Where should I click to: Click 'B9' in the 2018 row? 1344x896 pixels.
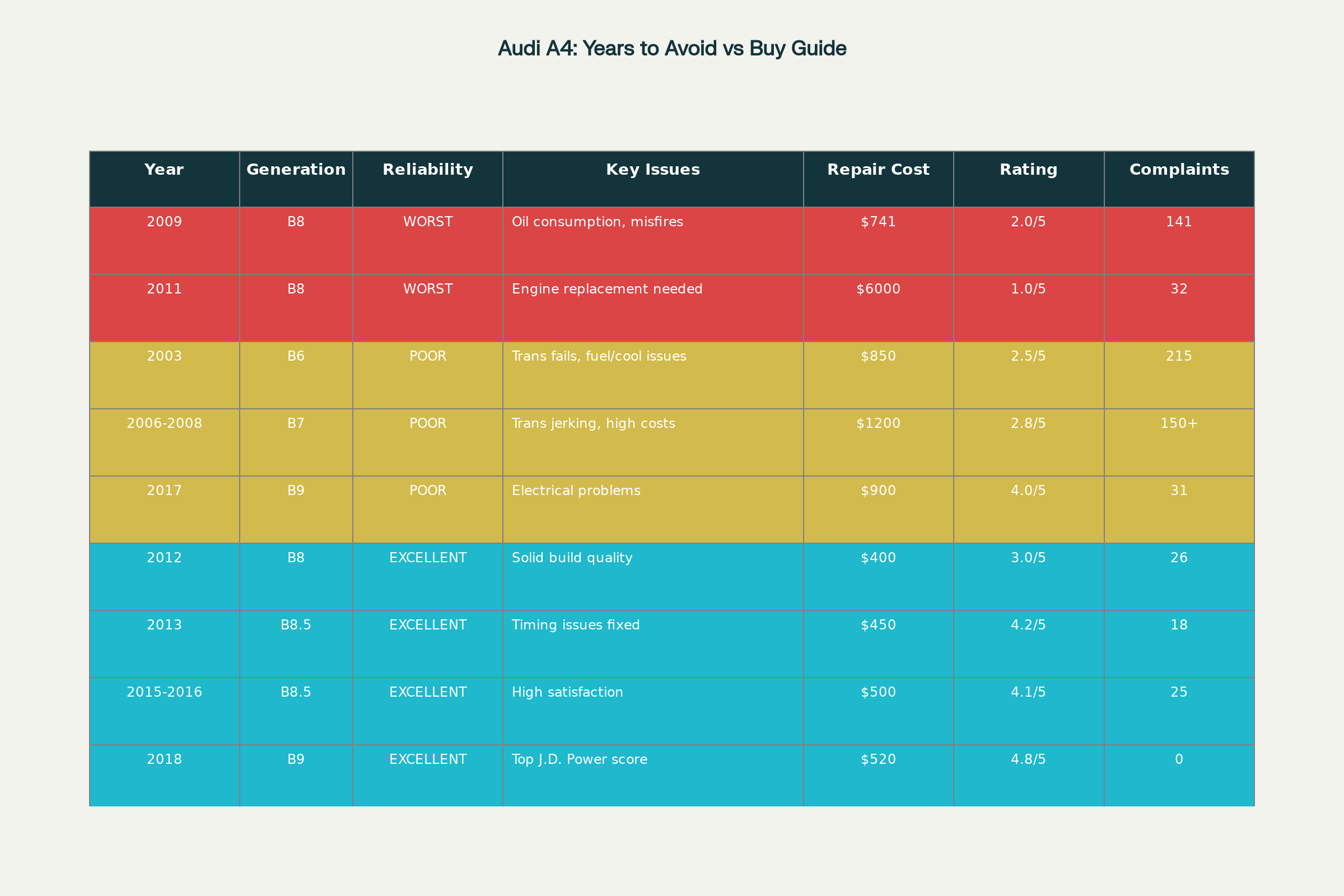296,759
